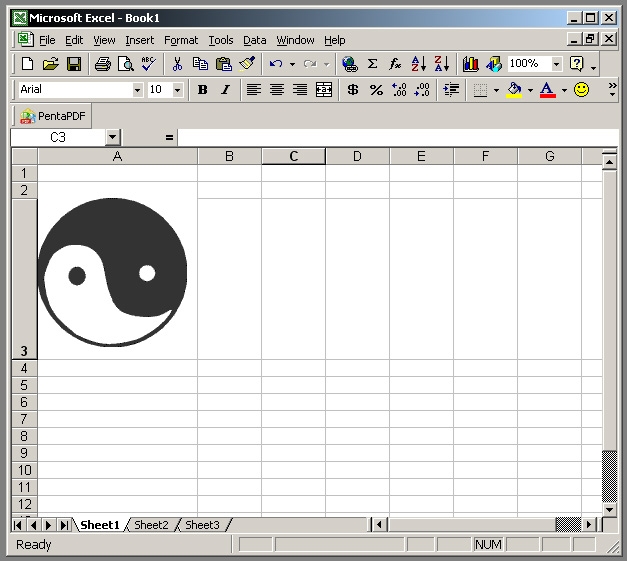Toggle Center alignment button

[277, 90]
